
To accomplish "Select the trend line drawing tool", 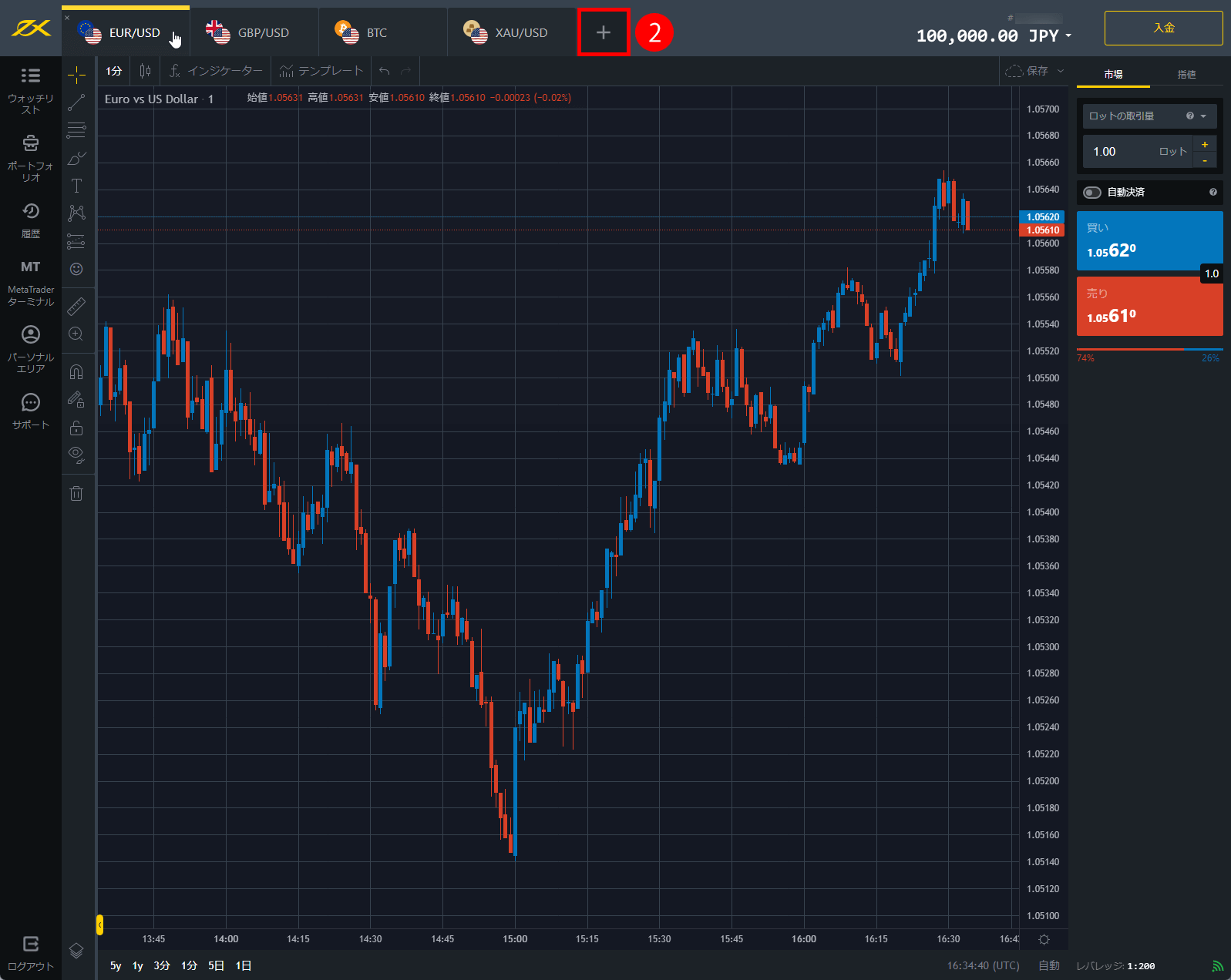I will coord(76,102).
